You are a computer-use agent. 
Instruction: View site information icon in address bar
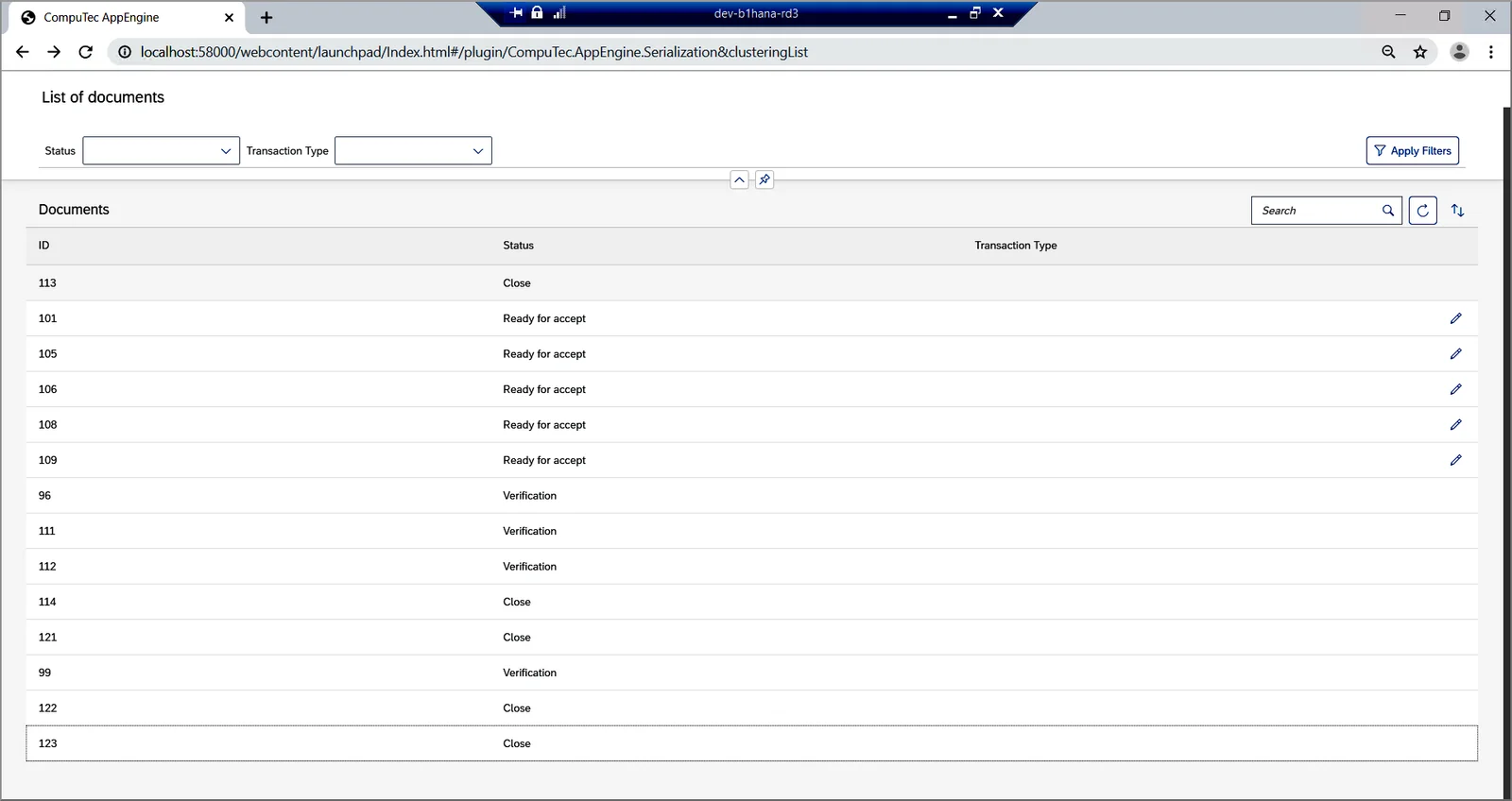point(124,52)
